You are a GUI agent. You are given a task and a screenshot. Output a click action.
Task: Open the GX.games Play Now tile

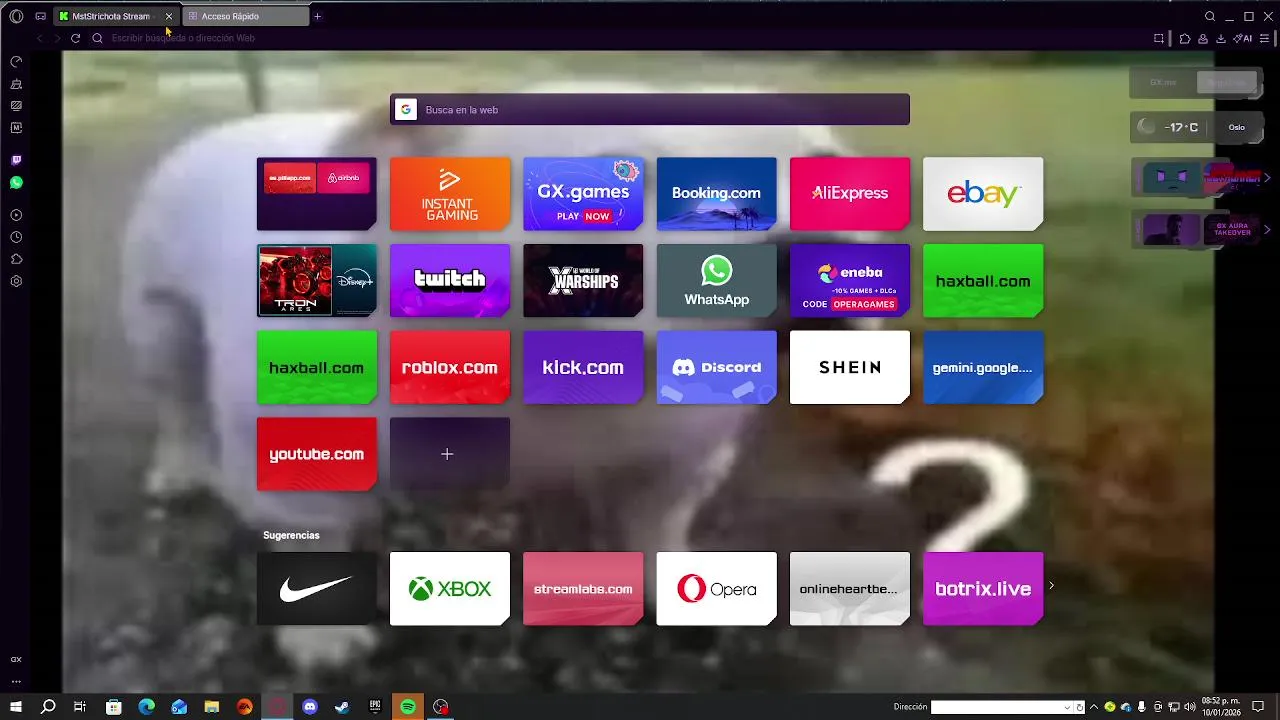tap(583, 194)
